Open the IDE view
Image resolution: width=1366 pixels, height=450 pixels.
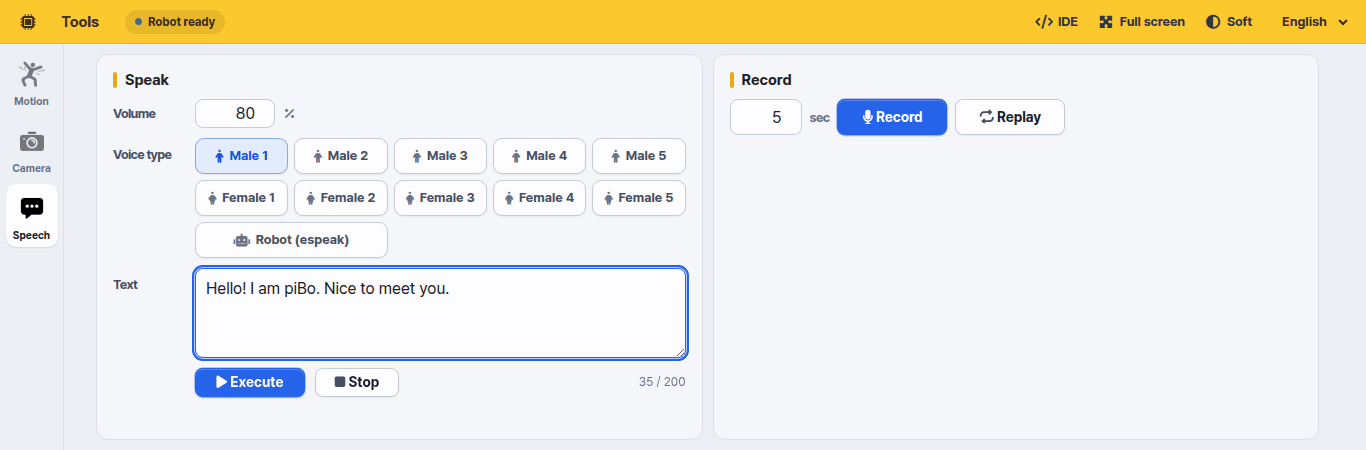pos(1056,22)
